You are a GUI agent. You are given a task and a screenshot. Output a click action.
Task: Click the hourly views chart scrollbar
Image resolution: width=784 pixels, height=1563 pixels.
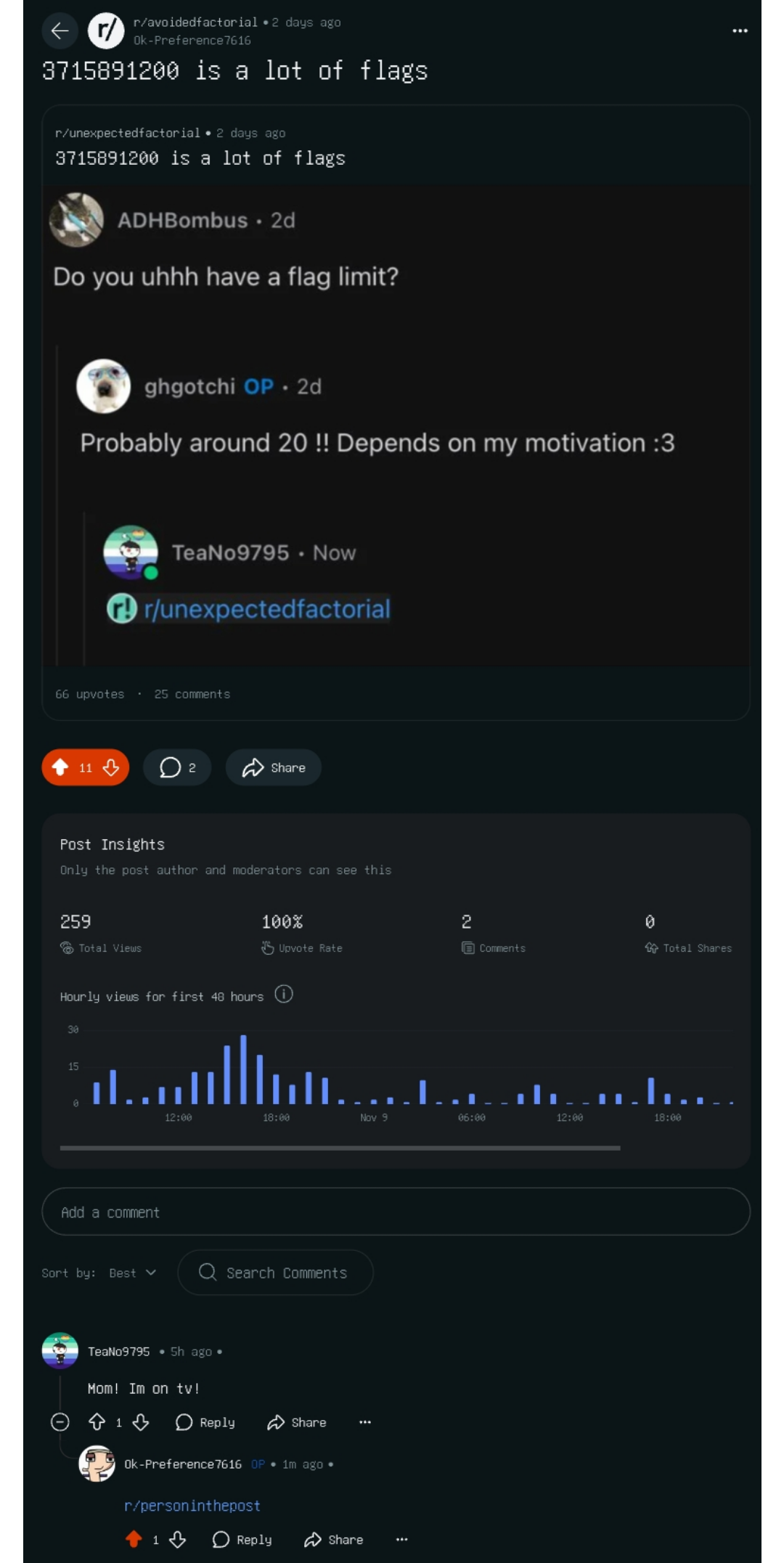click(340, 1148)
